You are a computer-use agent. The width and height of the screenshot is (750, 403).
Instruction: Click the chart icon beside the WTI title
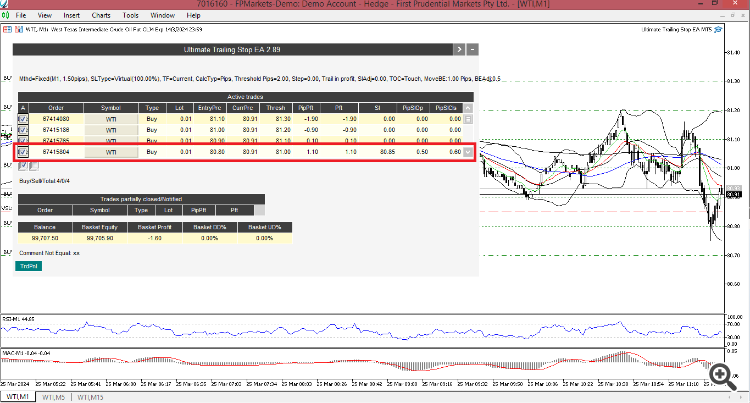(19, 30)
